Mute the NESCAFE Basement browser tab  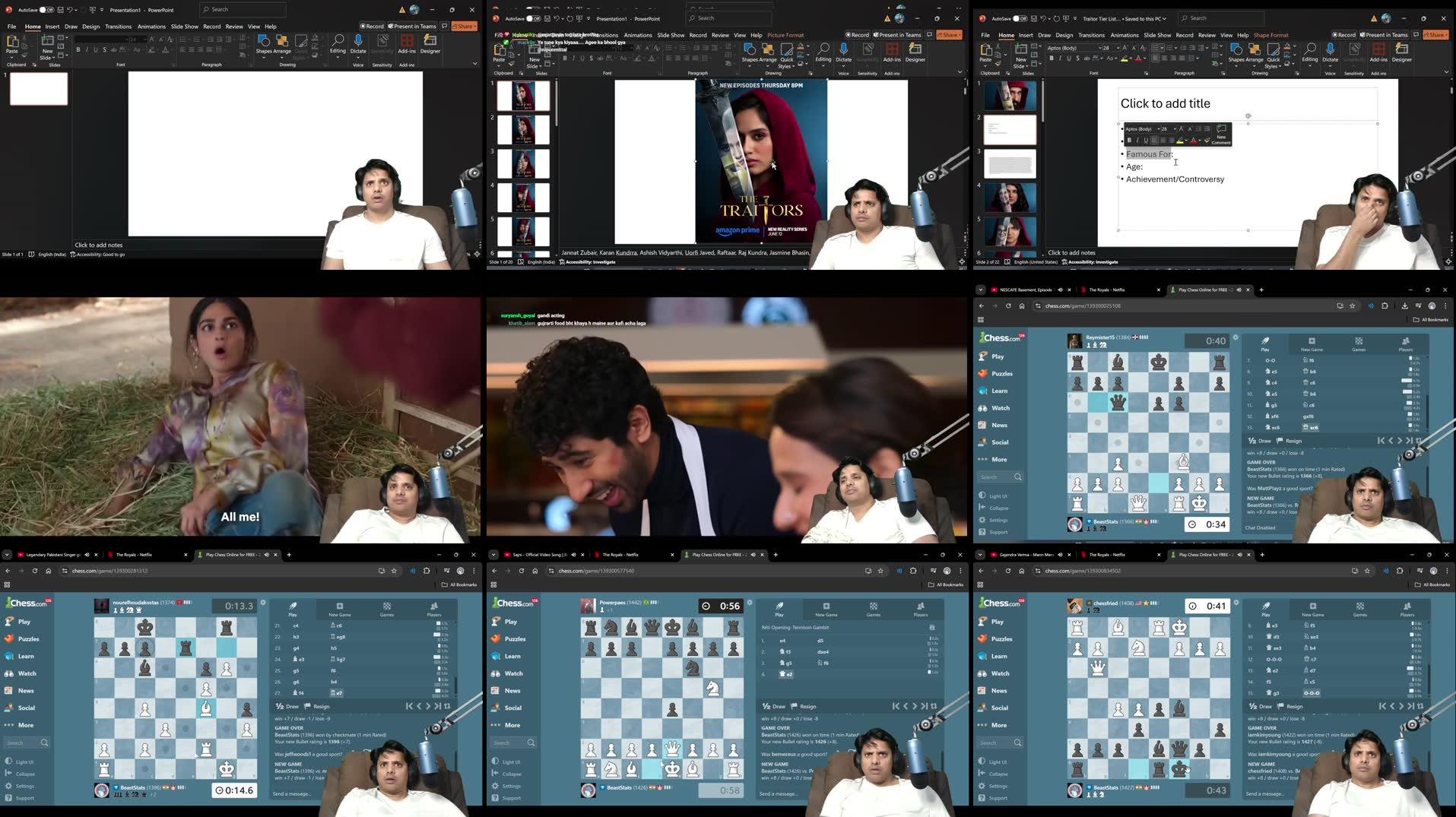pos(1060,290)
